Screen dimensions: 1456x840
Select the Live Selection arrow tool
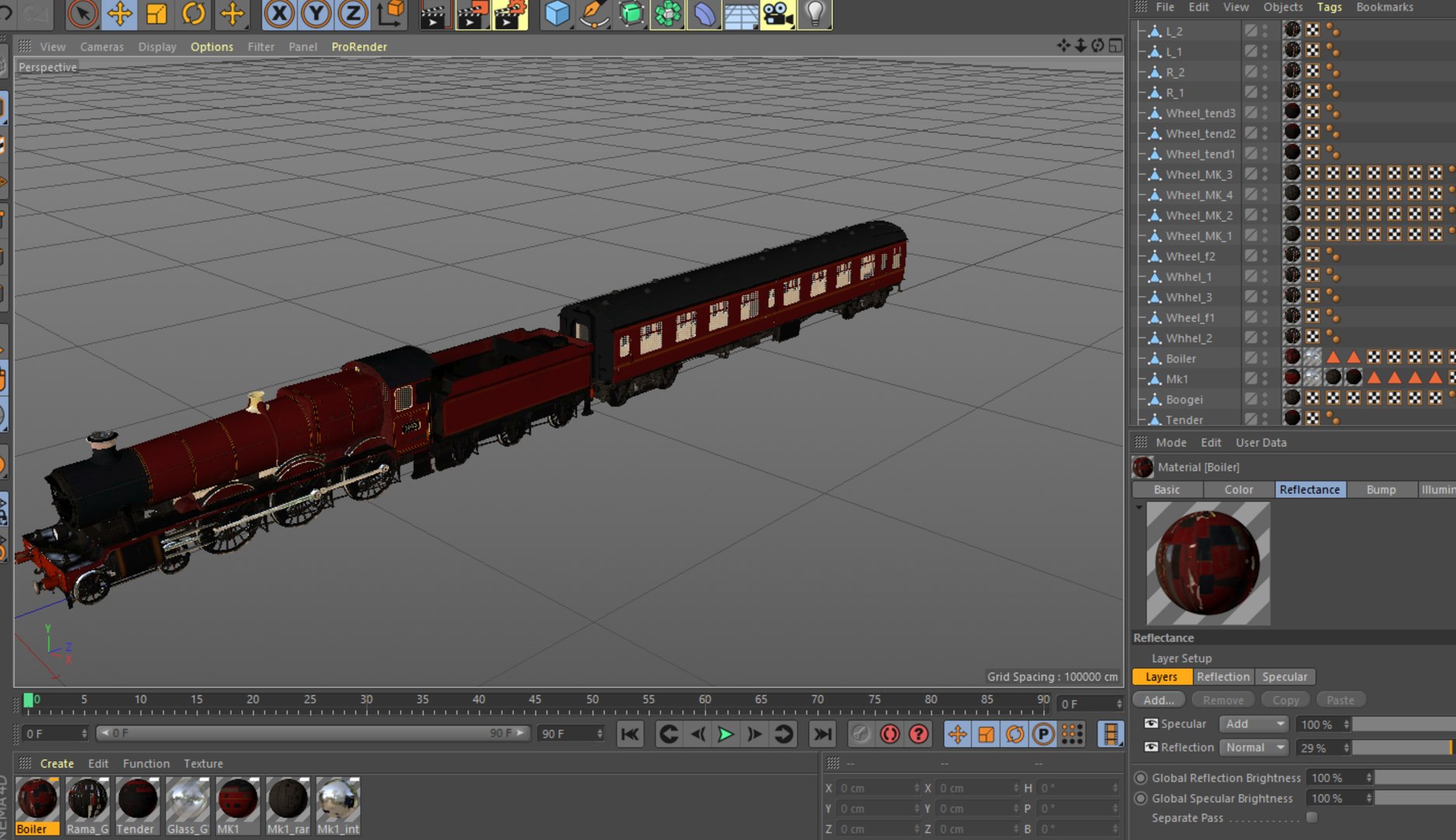tap(82, 14)
